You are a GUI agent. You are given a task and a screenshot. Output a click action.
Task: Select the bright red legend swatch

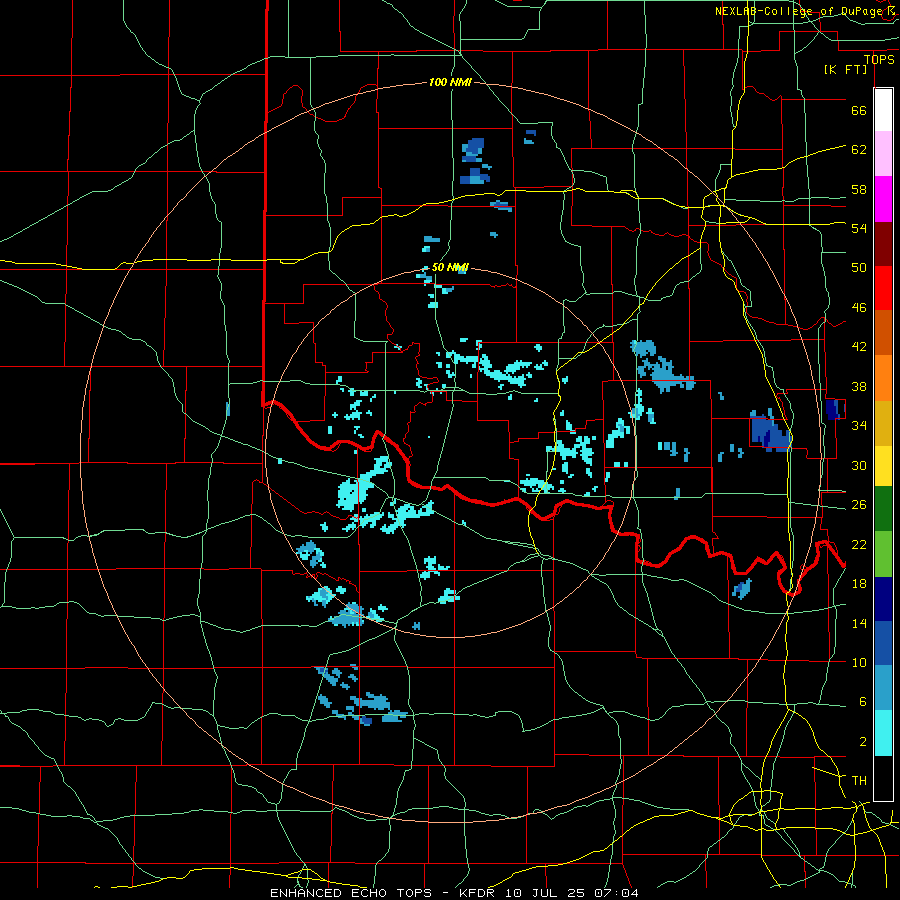click(883, 288)
